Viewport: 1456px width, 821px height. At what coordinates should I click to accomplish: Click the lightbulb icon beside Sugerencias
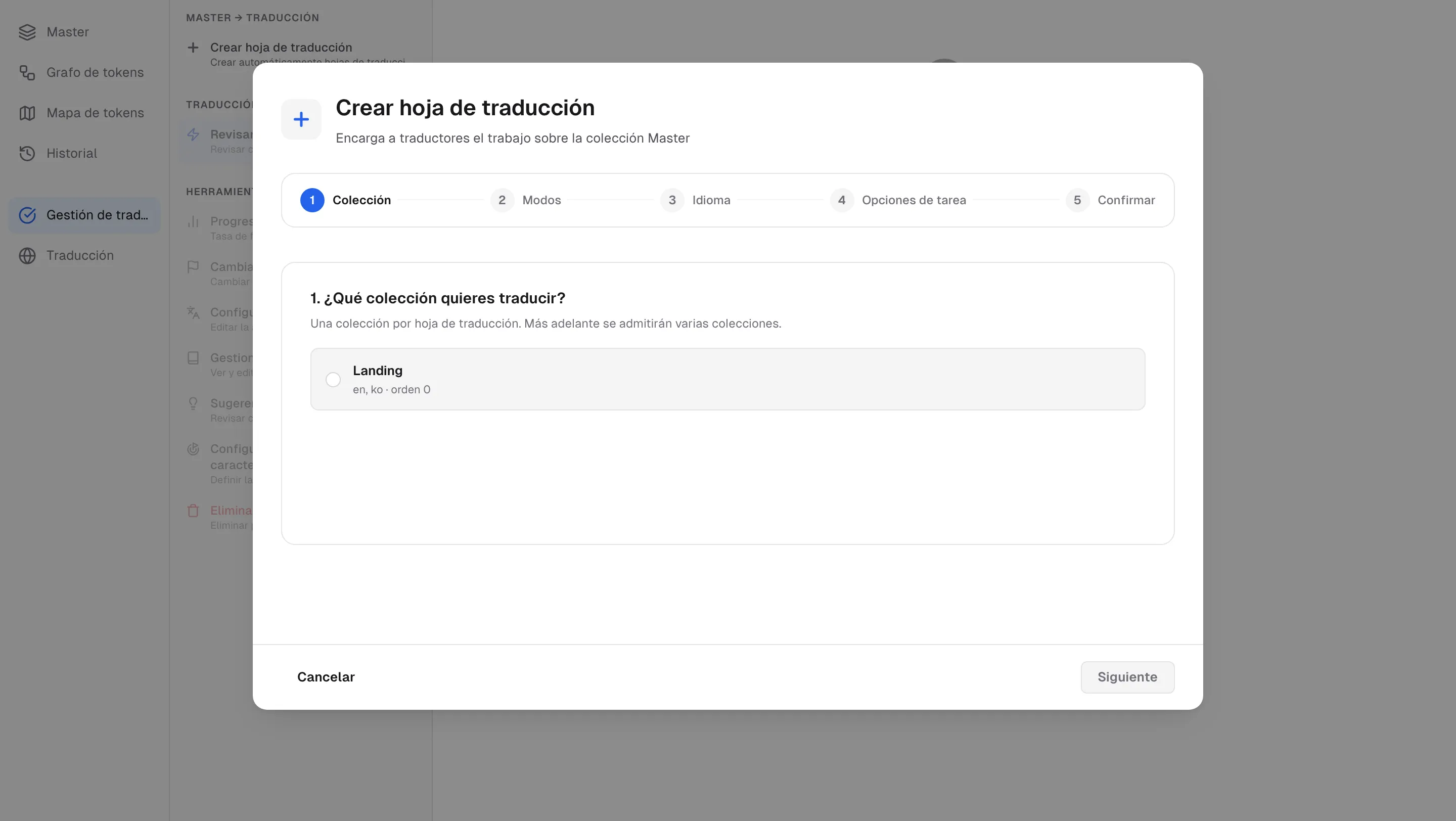pos(193,403)
